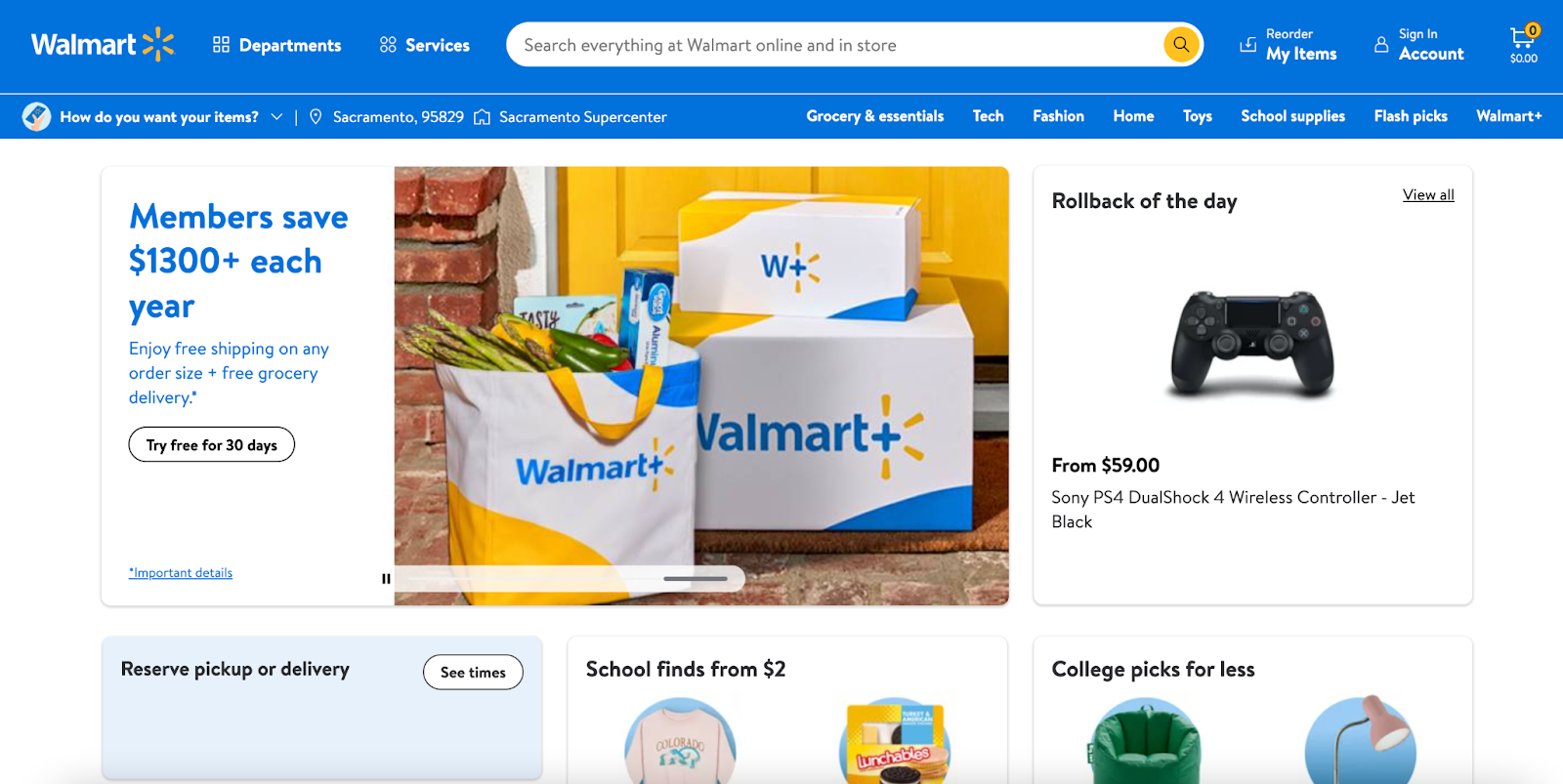Select Grocery & essentials in the nav bar
The image size is (1563, 784).
[x=875, y=116]
